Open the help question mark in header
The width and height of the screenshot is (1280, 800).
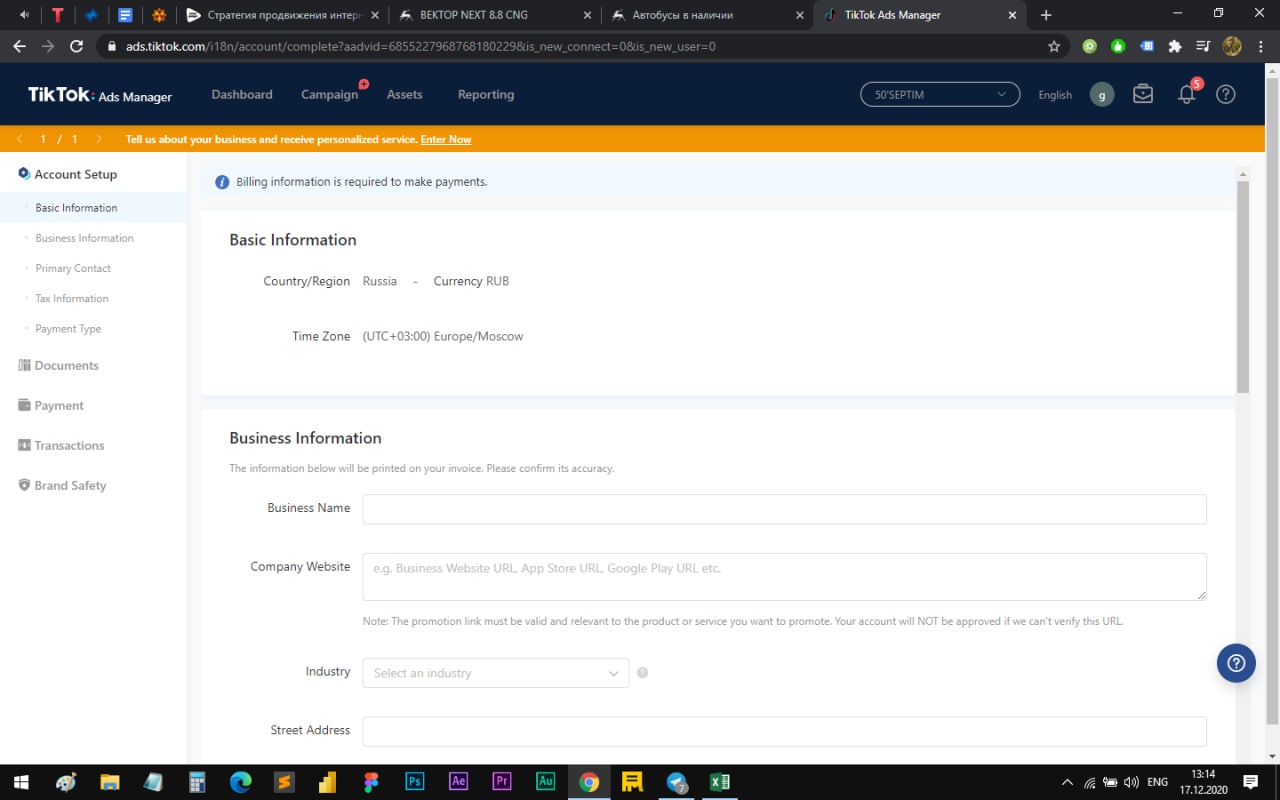tap(1226, 94)
